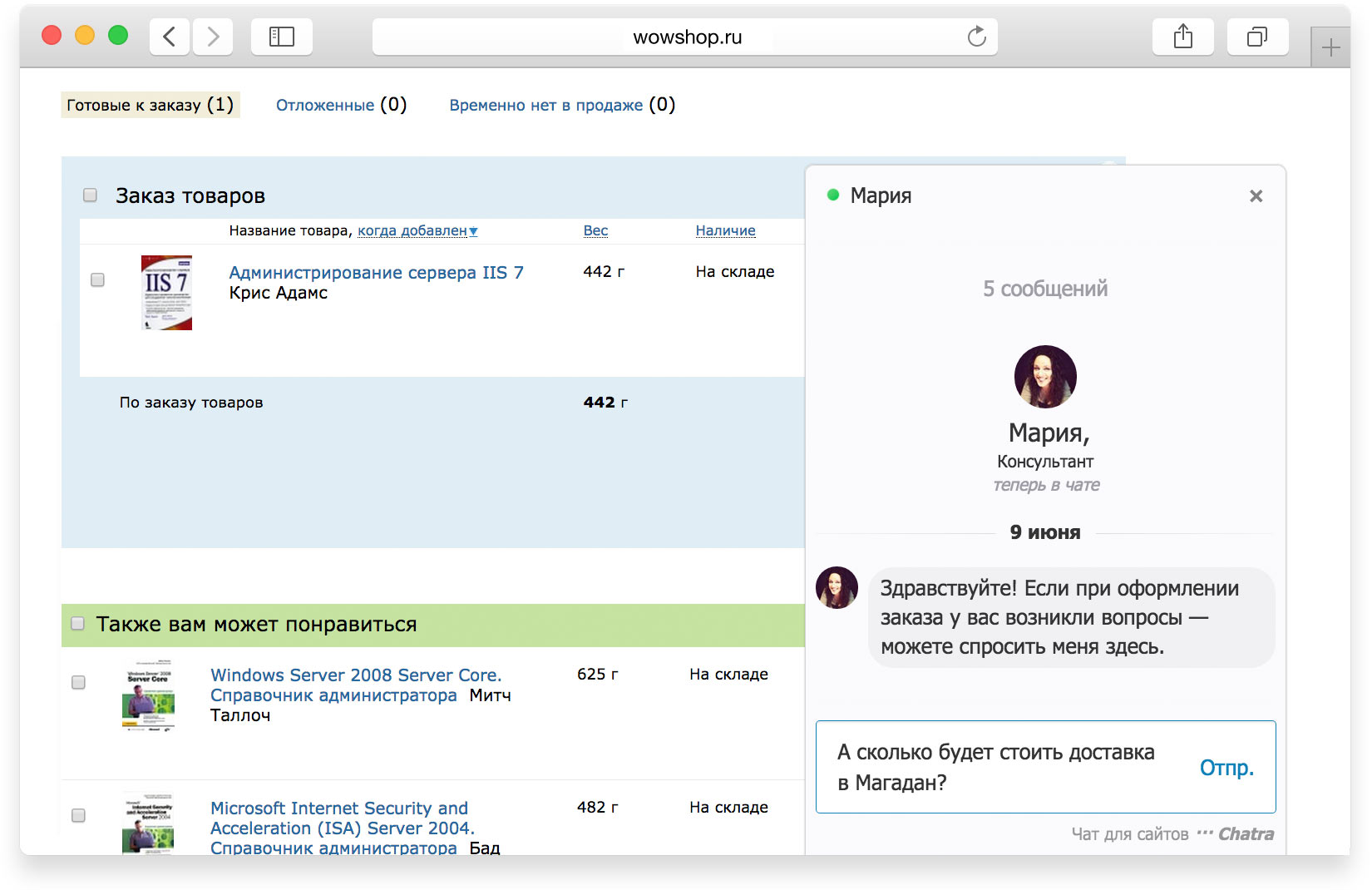Open the Временно нет в продаже tab

tap(545, 106)
